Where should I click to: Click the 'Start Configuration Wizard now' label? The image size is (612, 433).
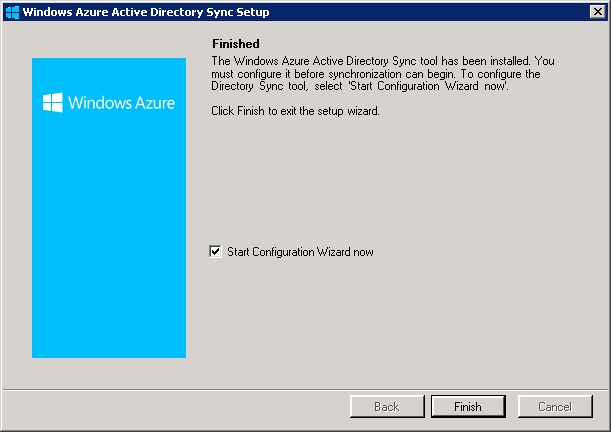tap(300, 252)
